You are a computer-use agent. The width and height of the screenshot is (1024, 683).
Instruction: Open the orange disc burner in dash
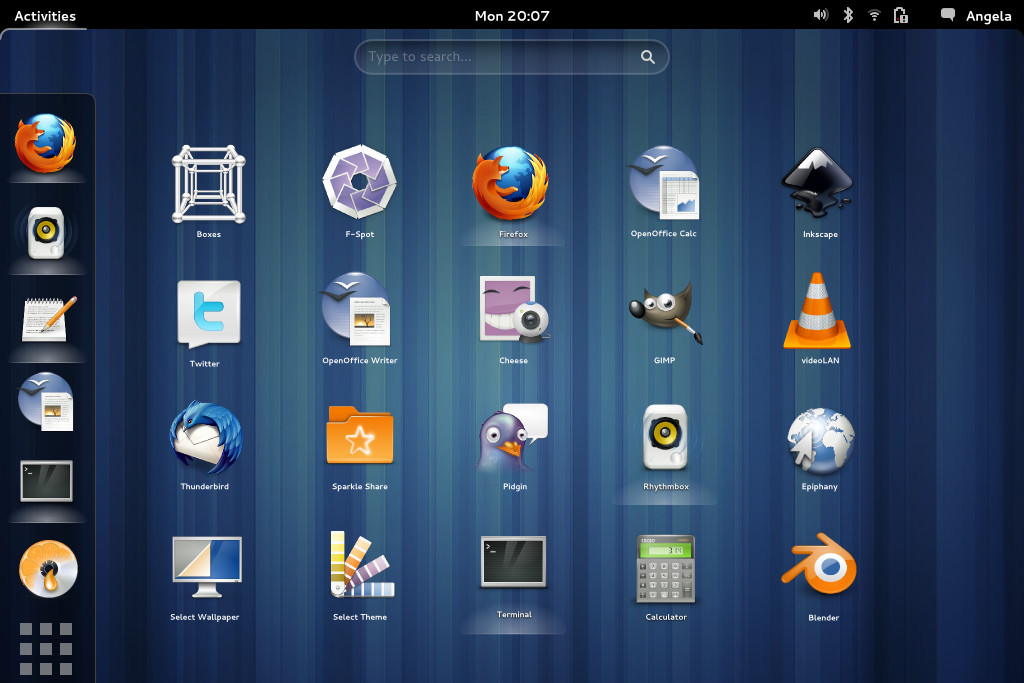[x=48, y=568]
